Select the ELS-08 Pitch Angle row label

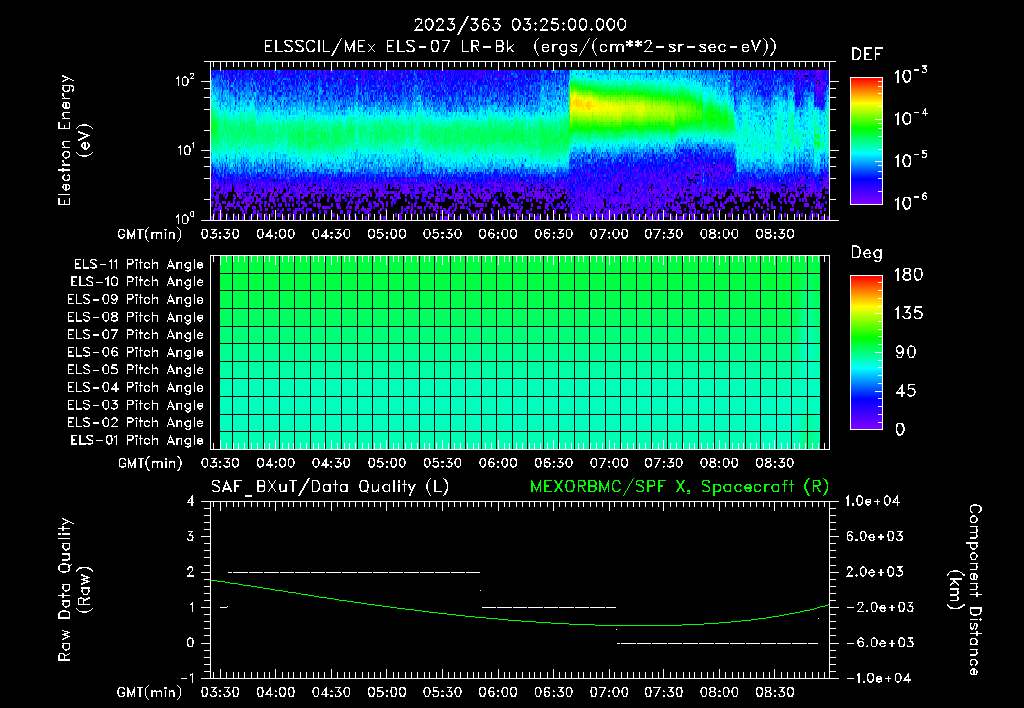pos(136,317)
